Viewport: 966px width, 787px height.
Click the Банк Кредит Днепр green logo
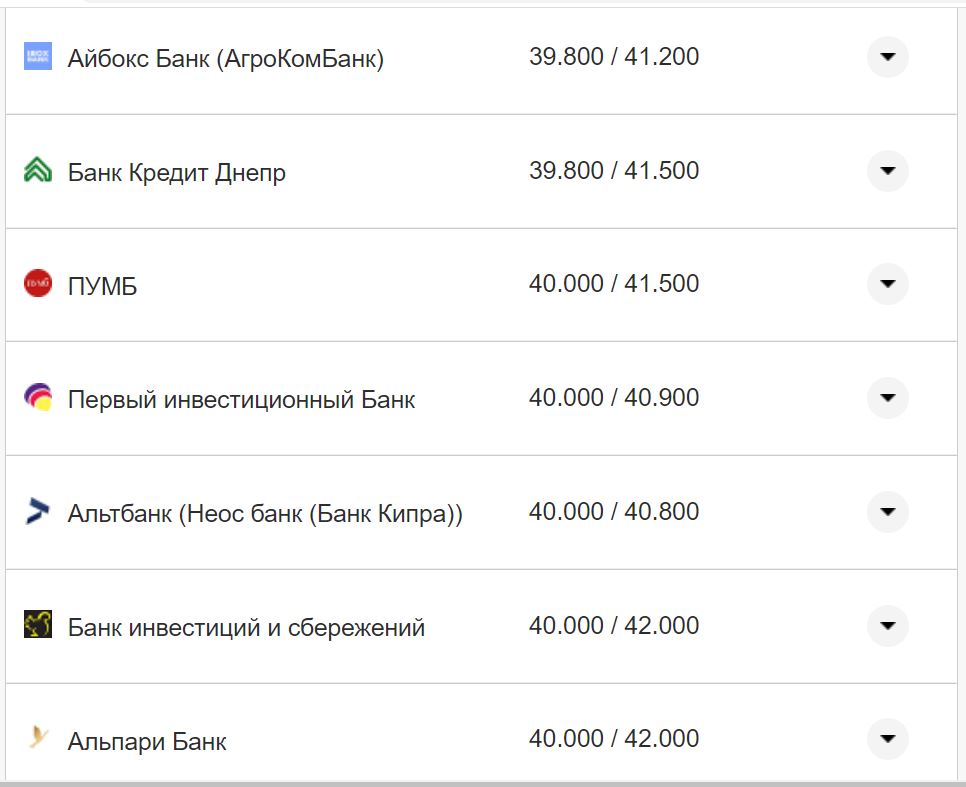coord(37,171)
